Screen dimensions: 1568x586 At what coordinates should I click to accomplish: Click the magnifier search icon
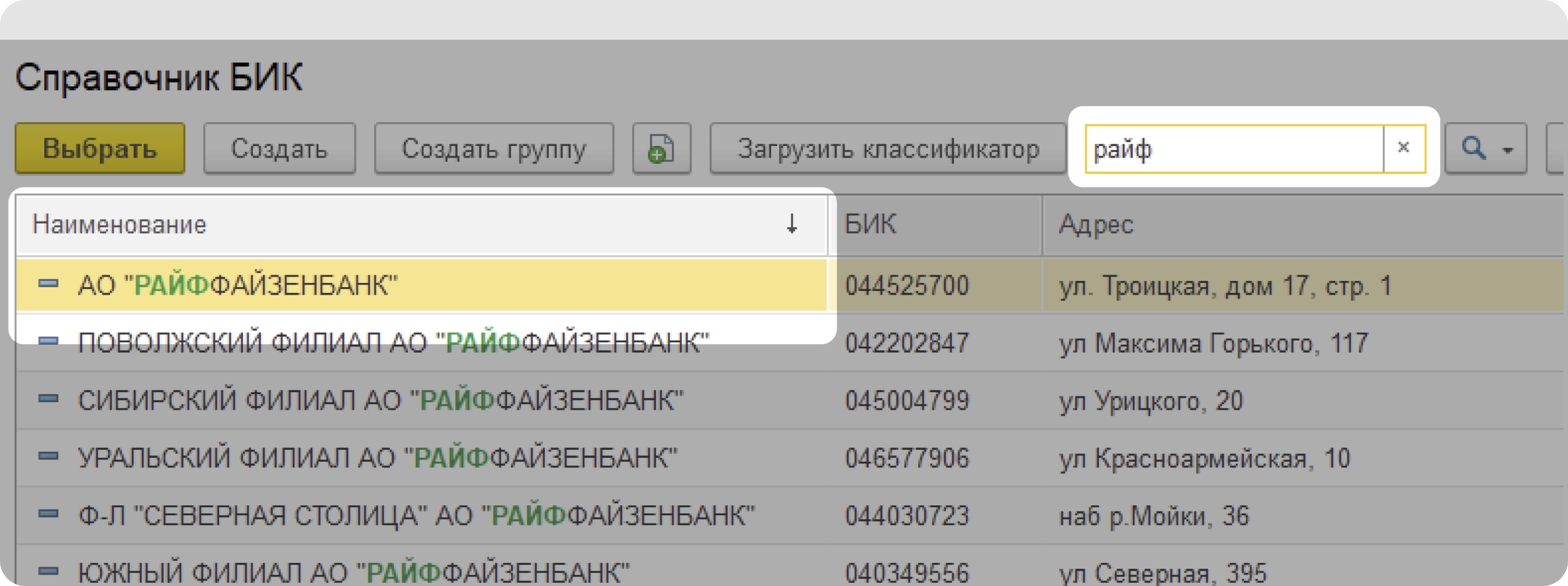click(1473, 148)
